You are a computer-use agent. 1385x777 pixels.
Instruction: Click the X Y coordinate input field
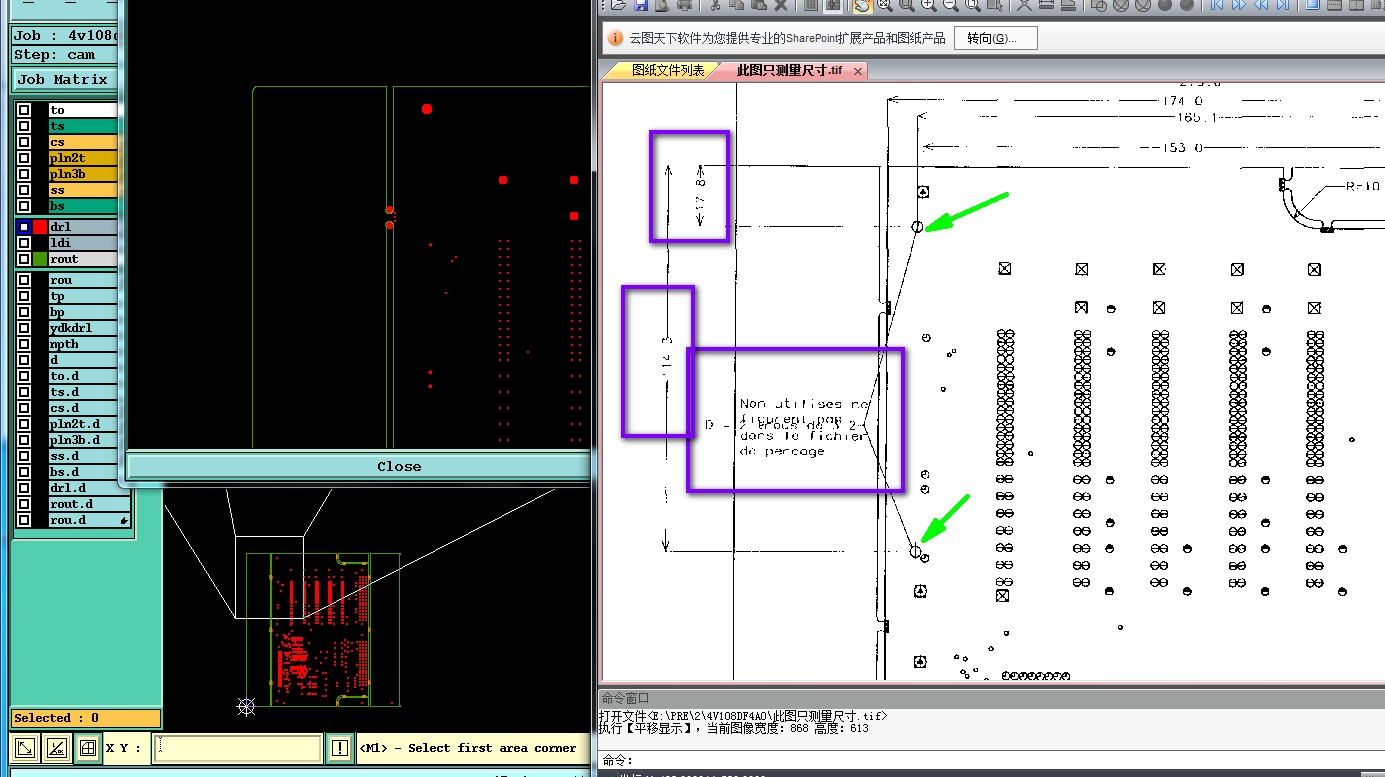[x=237, y=747]
